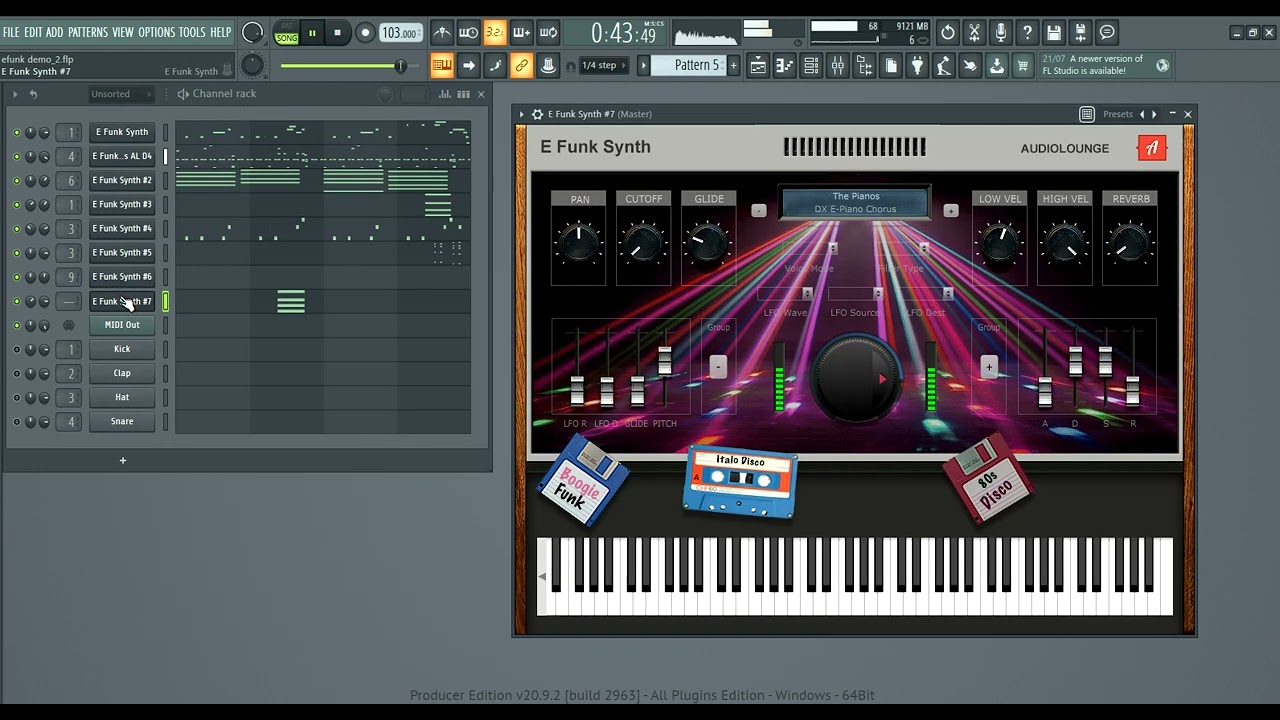Viewport: 1280px width, 720px height.
Task: Click the save project floppy icon
Action: [1054, 33]
